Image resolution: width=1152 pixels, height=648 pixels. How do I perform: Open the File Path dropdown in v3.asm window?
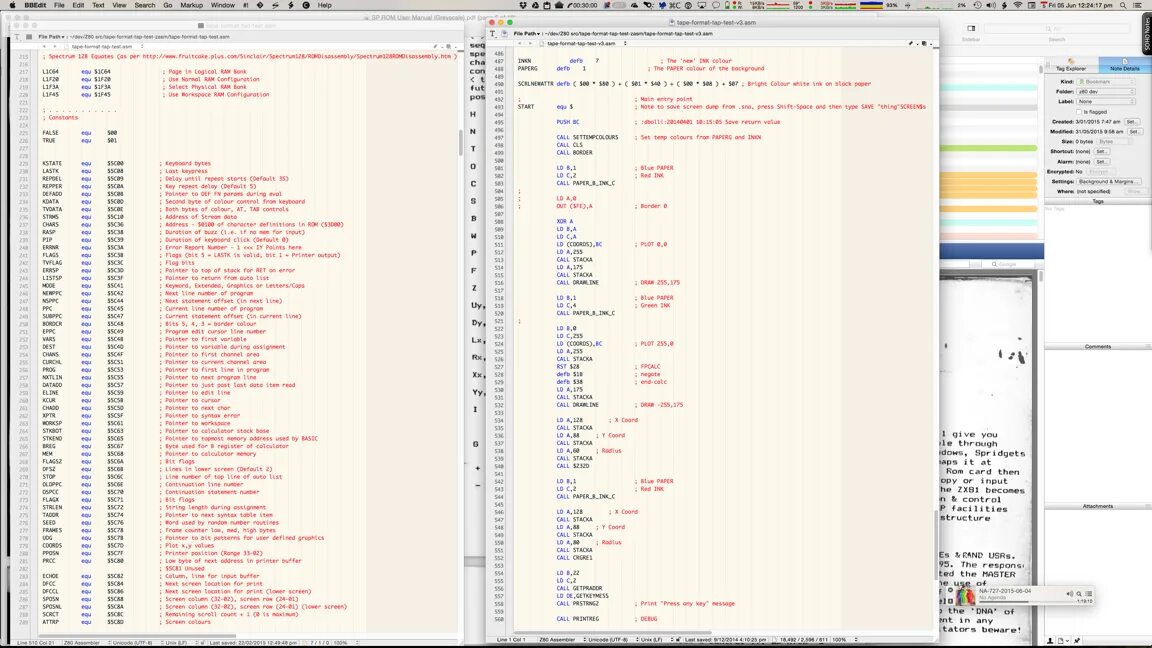tap(526, 34)
